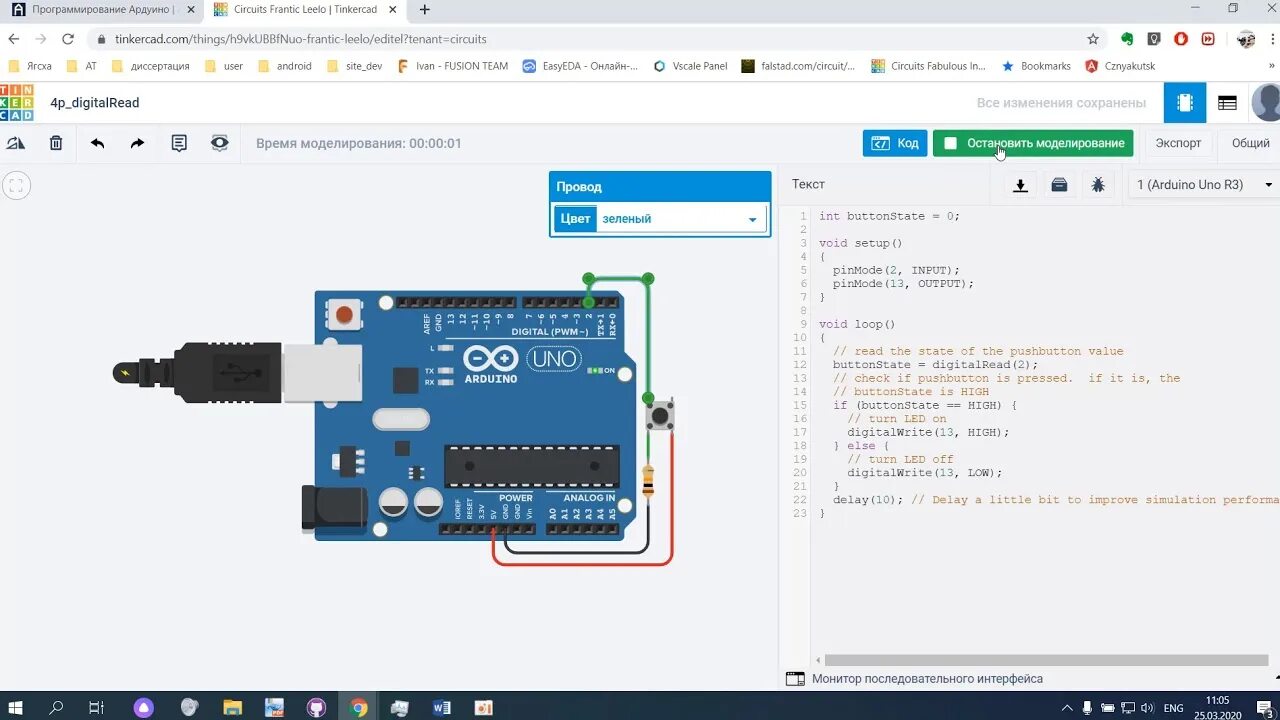Switch input language ENG in the tray

pos(1173,707)
